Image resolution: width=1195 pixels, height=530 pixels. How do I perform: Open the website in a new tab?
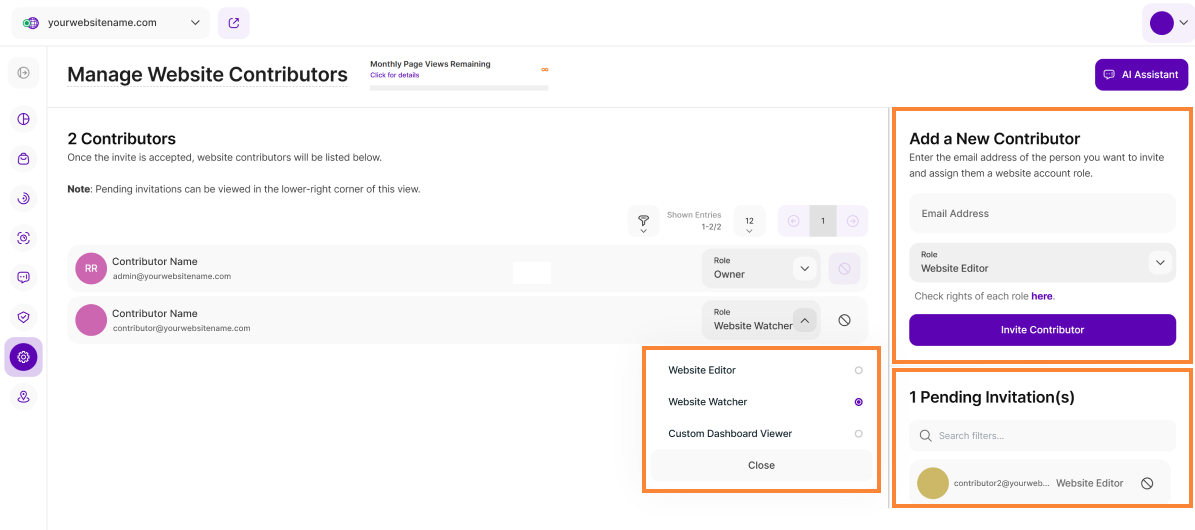click(x=233, y=23)
